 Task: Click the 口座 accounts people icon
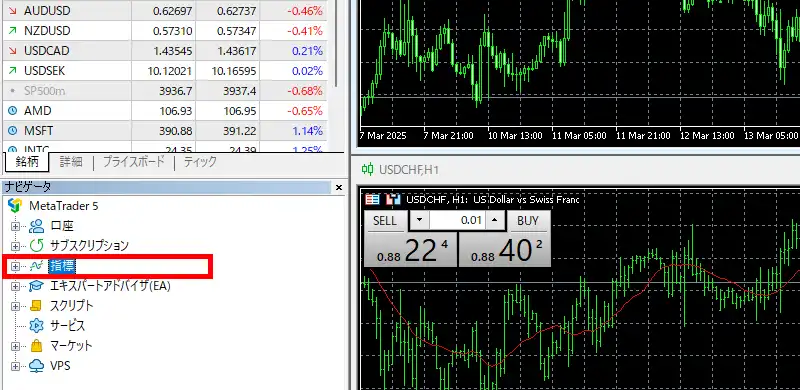pyautogui.click(x=36, y=226)
